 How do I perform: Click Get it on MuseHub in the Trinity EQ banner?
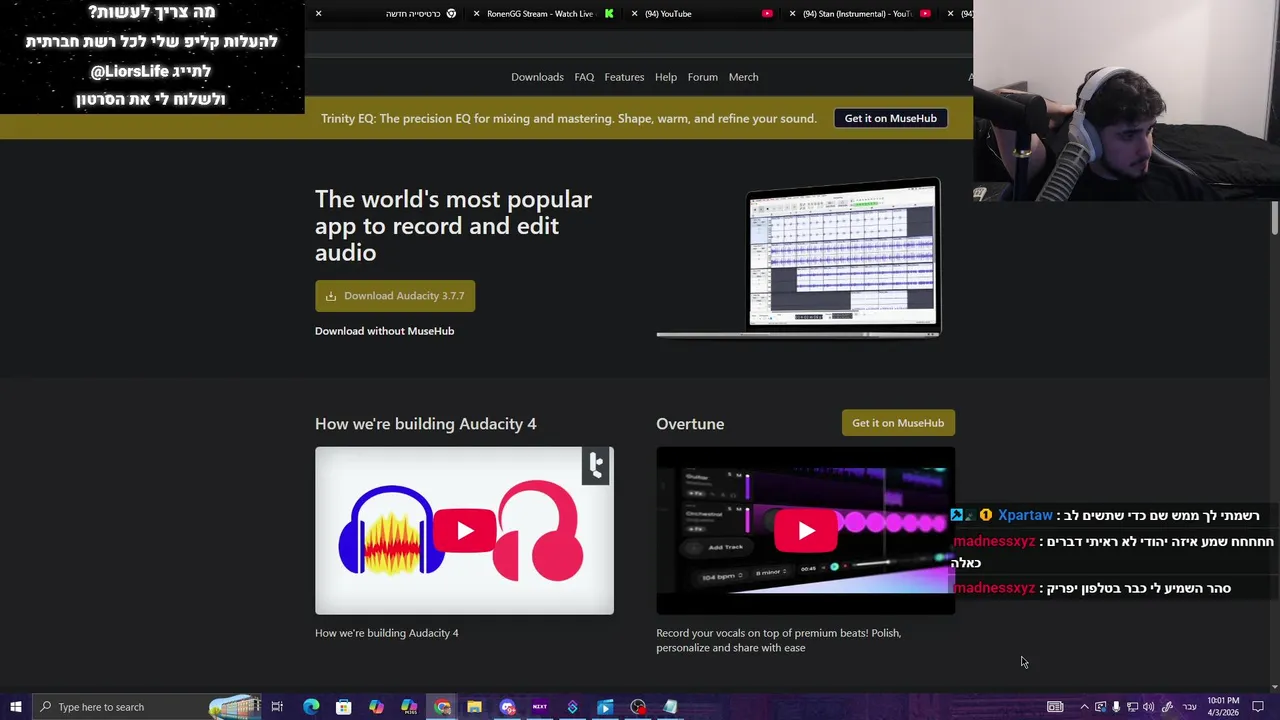890,118
